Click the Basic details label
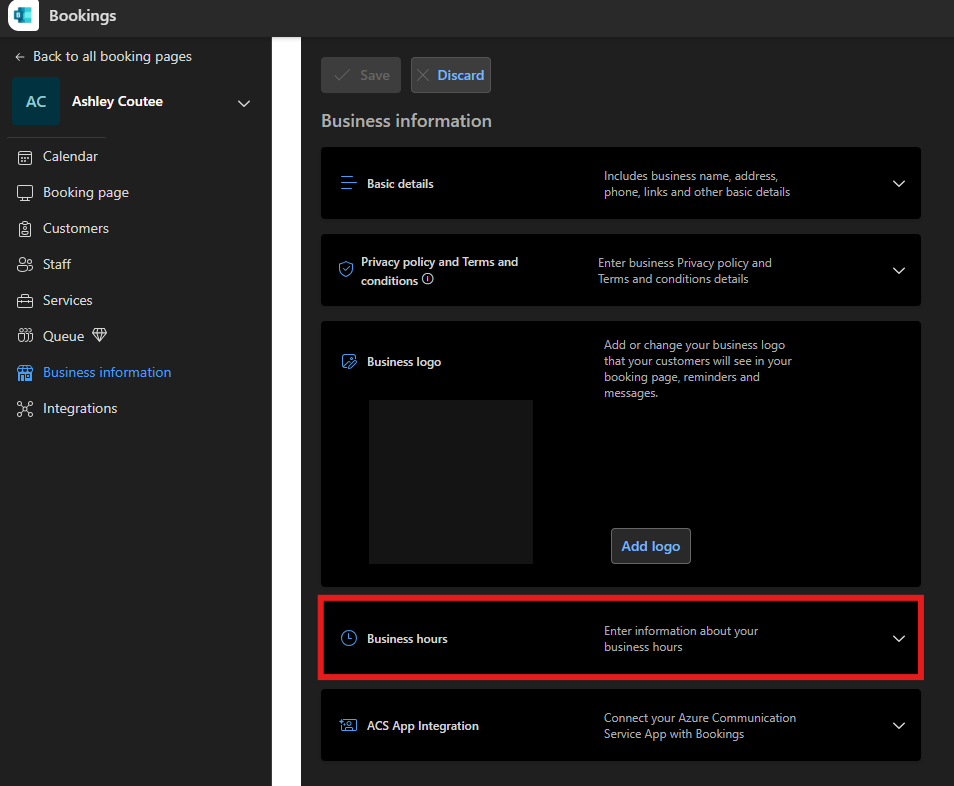 click(400, 184)
